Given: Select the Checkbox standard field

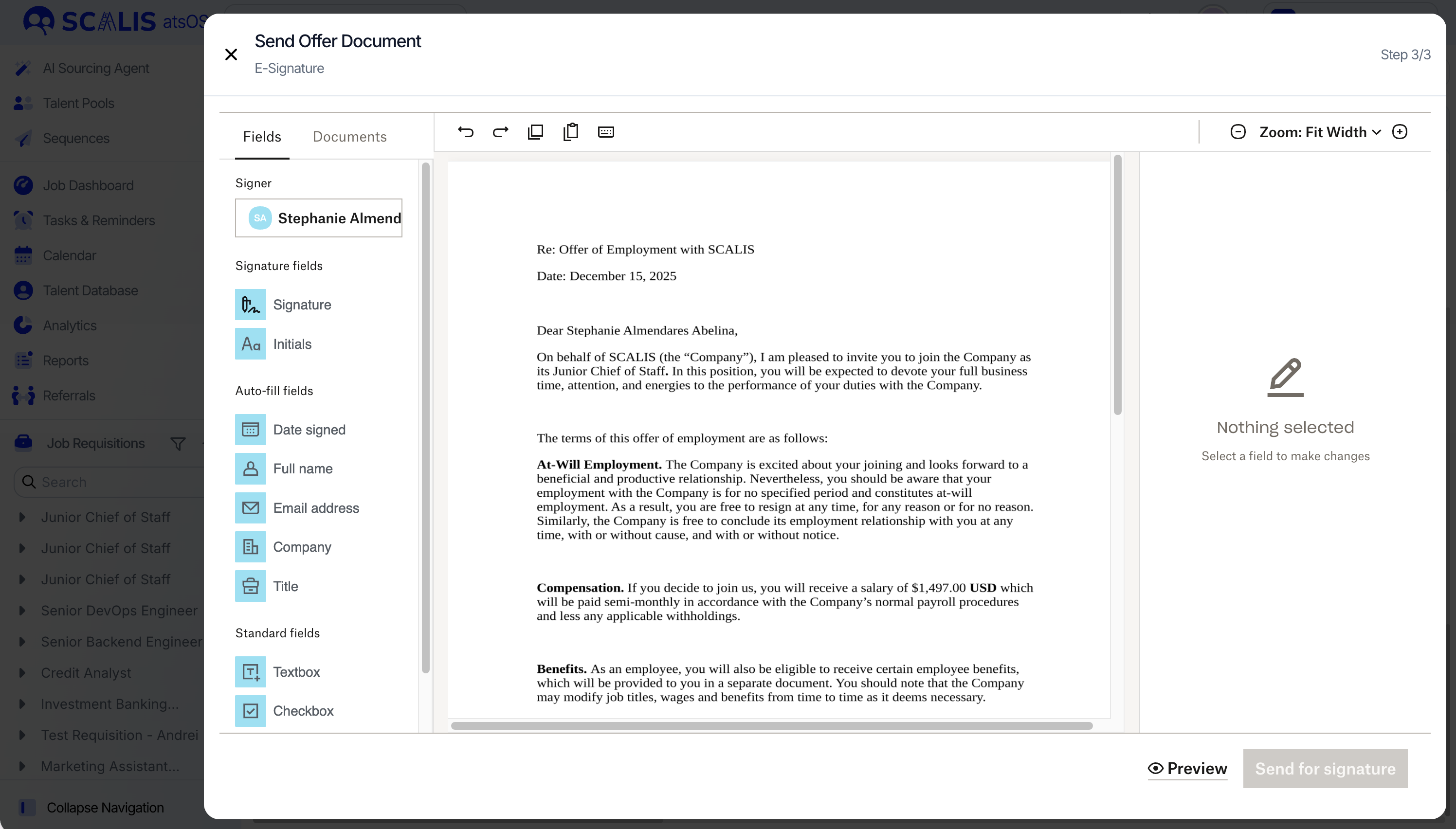Looking at the screenshot, I should (250, 711).
